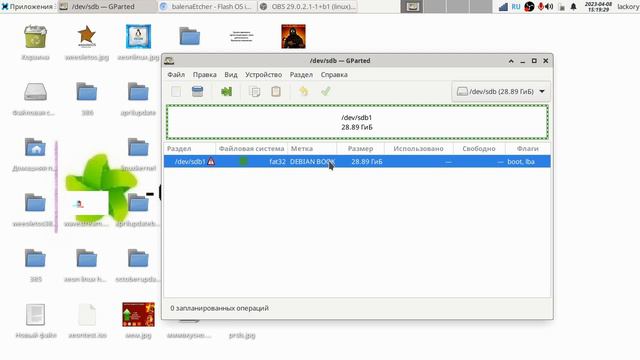This screenshot has width=640, height=360.
Task: Select the red aeon.jpg thumbnail on desktop
Action: [x=138, y=314]
